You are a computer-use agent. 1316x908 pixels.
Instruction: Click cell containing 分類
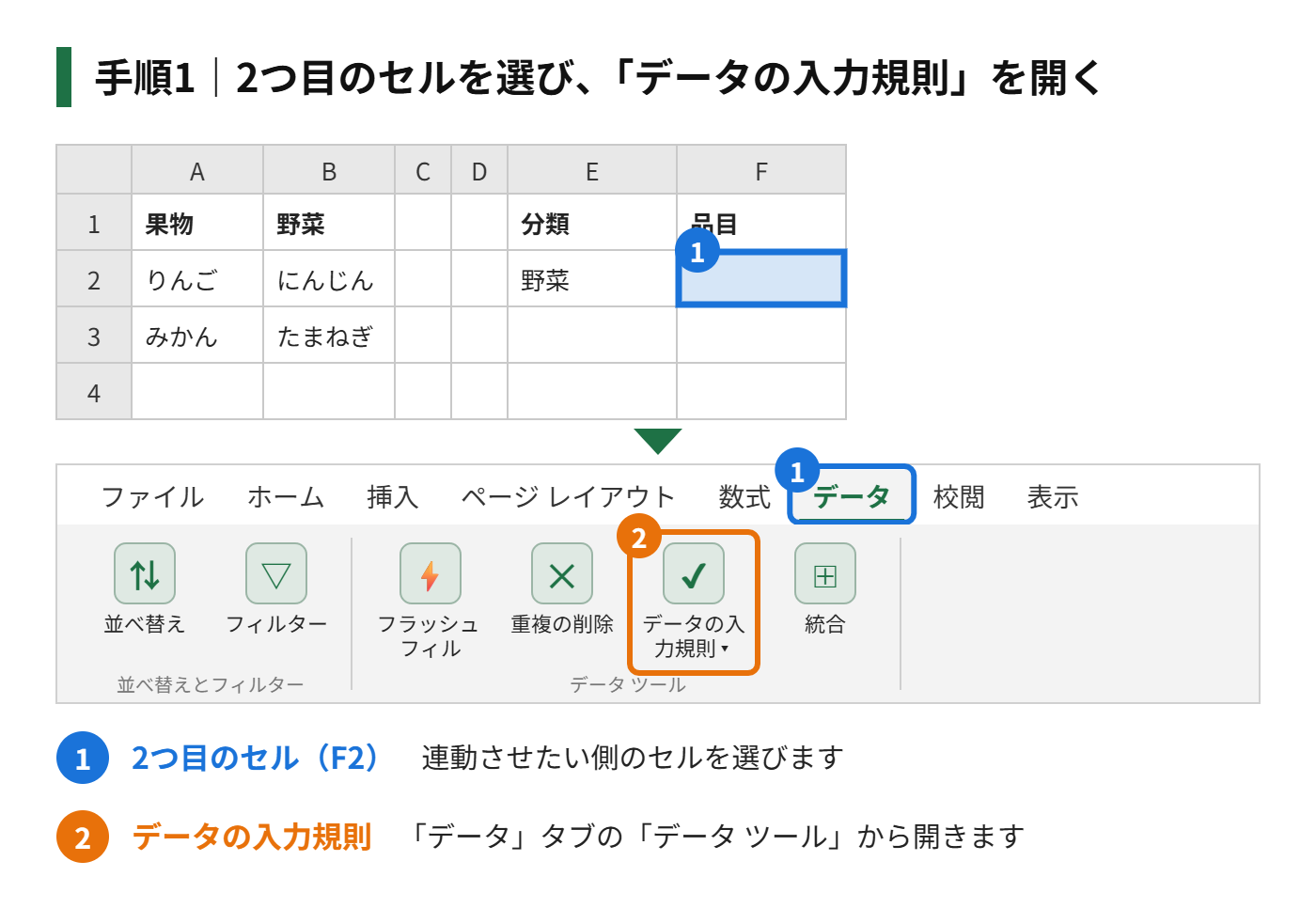coord(592,223)
